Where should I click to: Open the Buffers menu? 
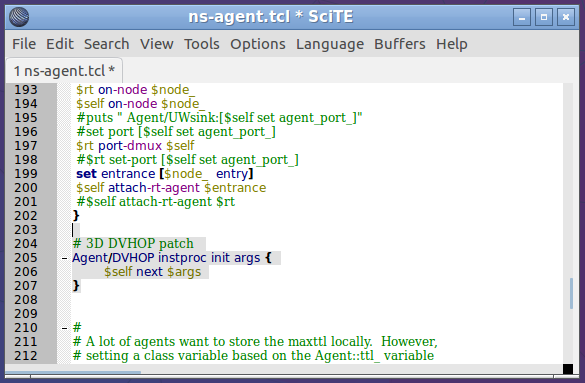pyautogui.click(x=400, y=44)
